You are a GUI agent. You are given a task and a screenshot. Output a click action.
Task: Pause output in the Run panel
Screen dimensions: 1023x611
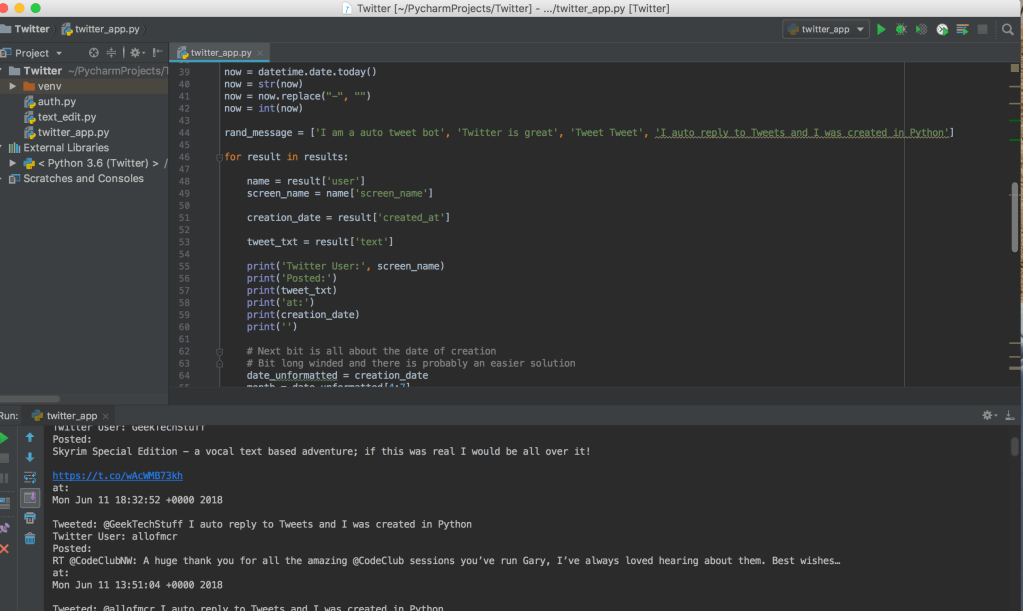(4, 477)
